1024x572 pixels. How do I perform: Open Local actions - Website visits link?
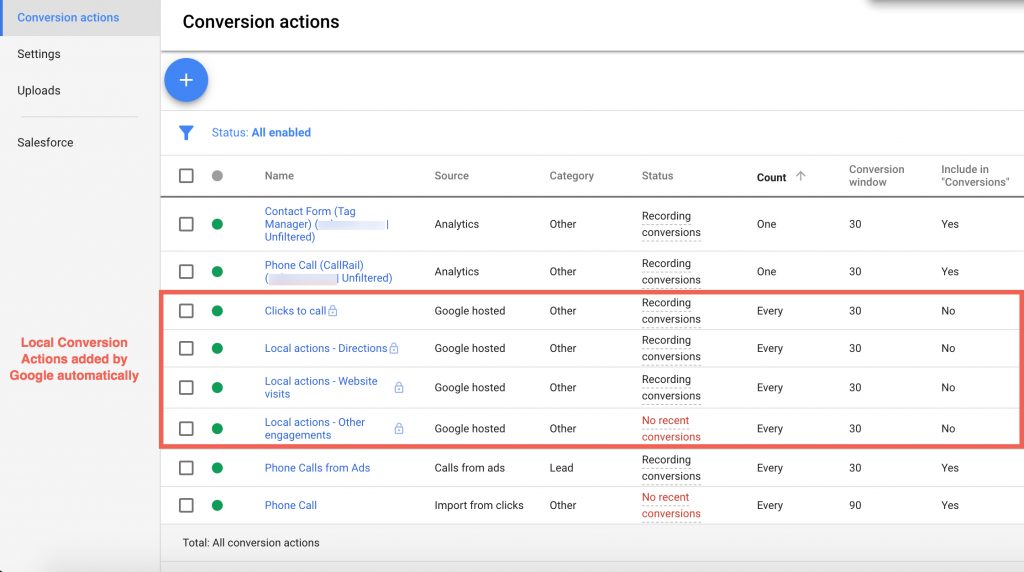[321, 387]
